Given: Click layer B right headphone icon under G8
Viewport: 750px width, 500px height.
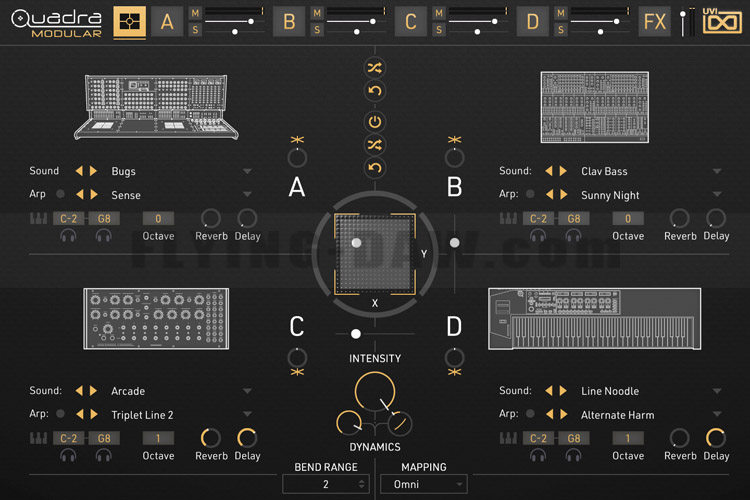Looking at the screenshot, I should coord(574,235).
